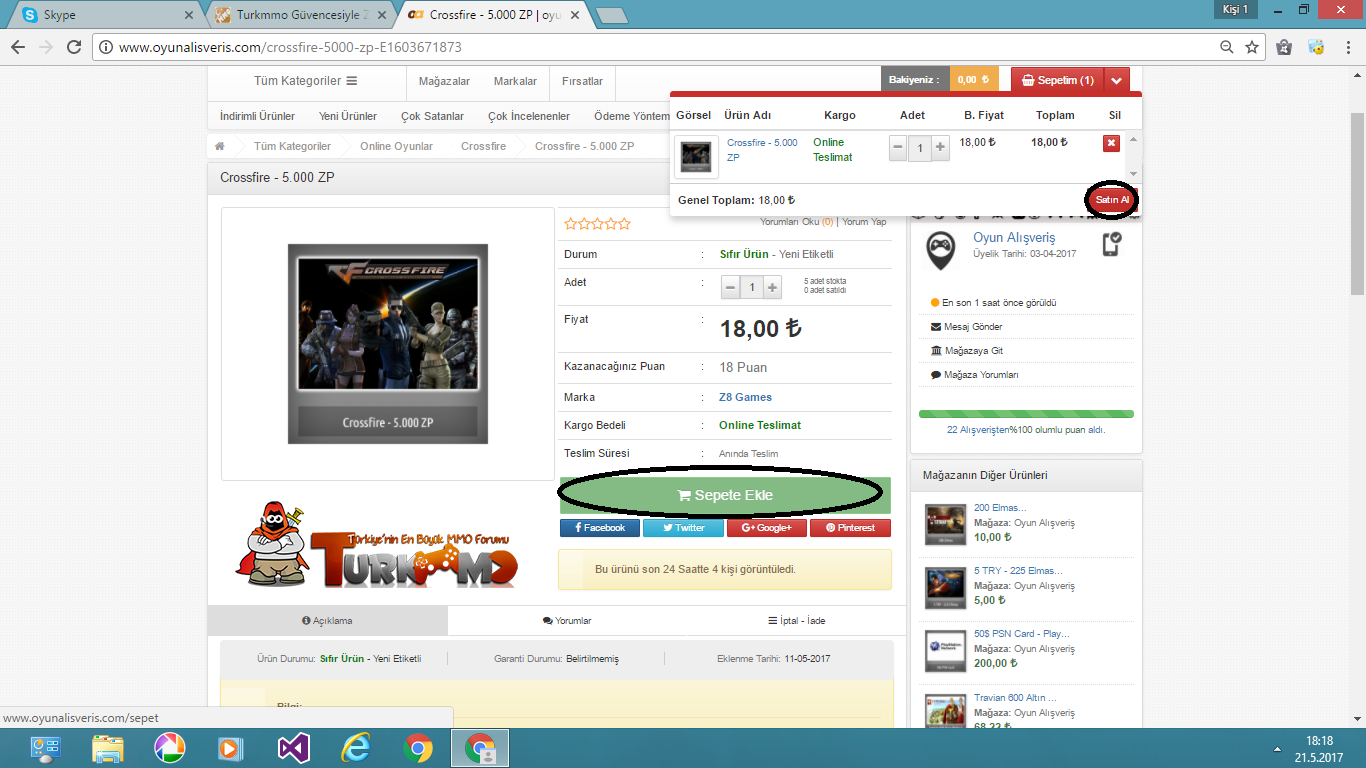Open the zoom indicator in the address bar
The image size is (1366, 768).
1227,47
